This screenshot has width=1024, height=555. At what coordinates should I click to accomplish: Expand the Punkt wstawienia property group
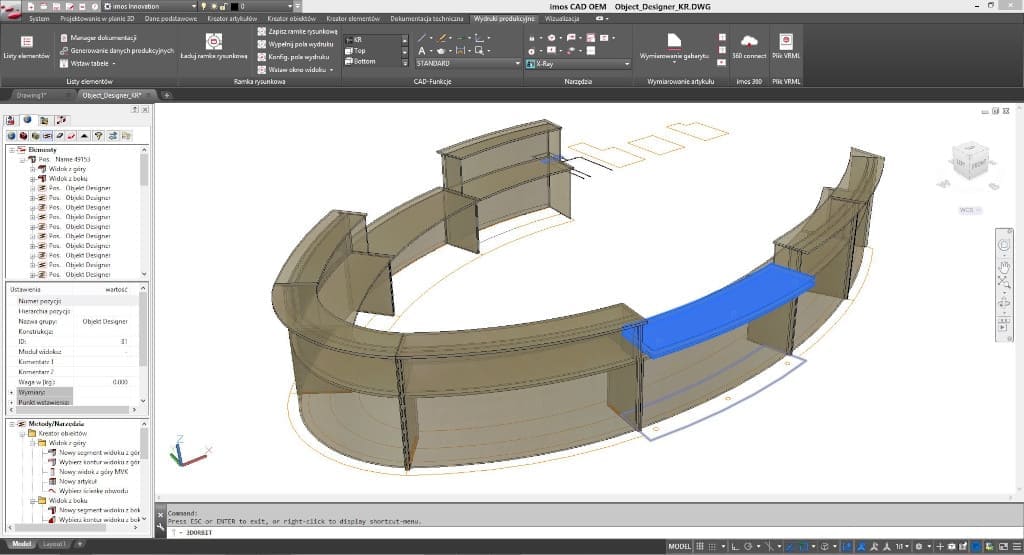coord(12,402)
